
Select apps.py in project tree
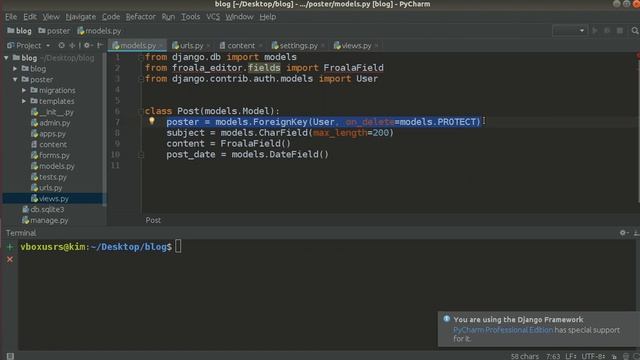(48, 133)
